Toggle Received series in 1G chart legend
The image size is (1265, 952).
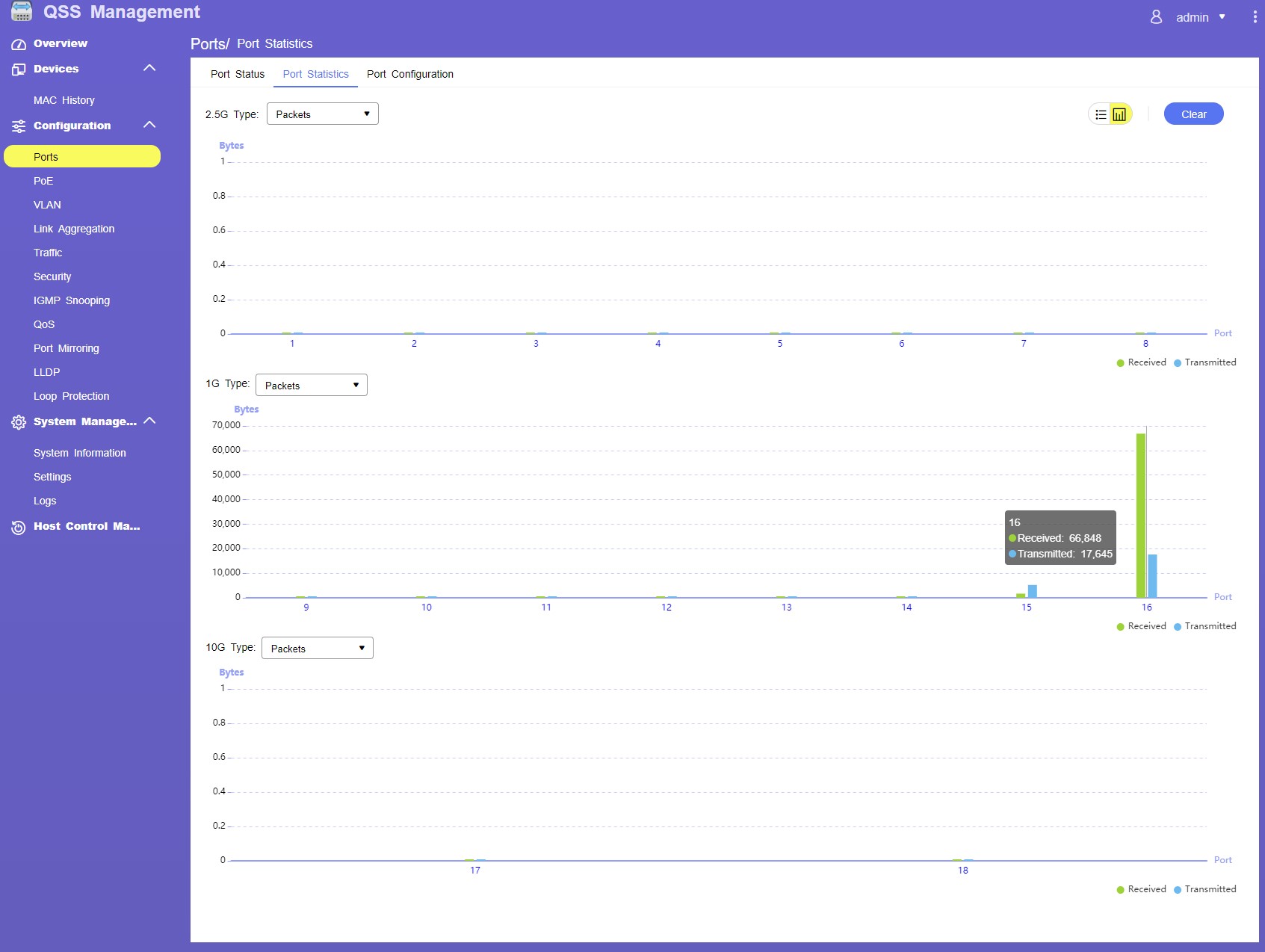[1141, 626]
